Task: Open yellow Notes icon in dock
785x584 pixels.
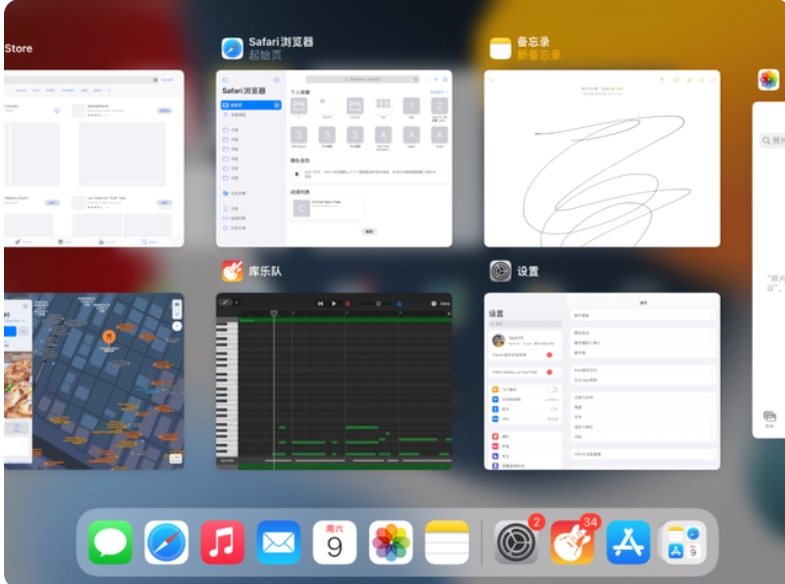Action: pos(447,542)
